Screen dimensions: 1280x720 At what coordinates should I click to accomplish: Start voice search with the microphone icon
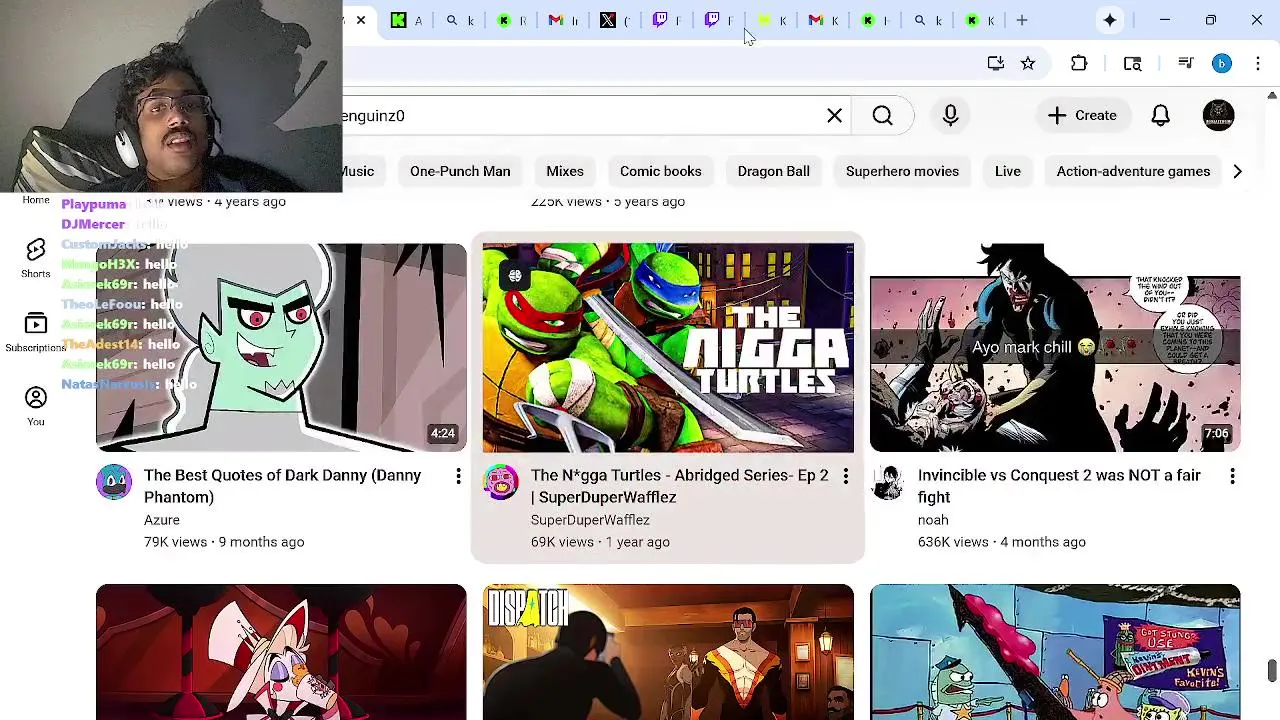click(x=950, y=115)
